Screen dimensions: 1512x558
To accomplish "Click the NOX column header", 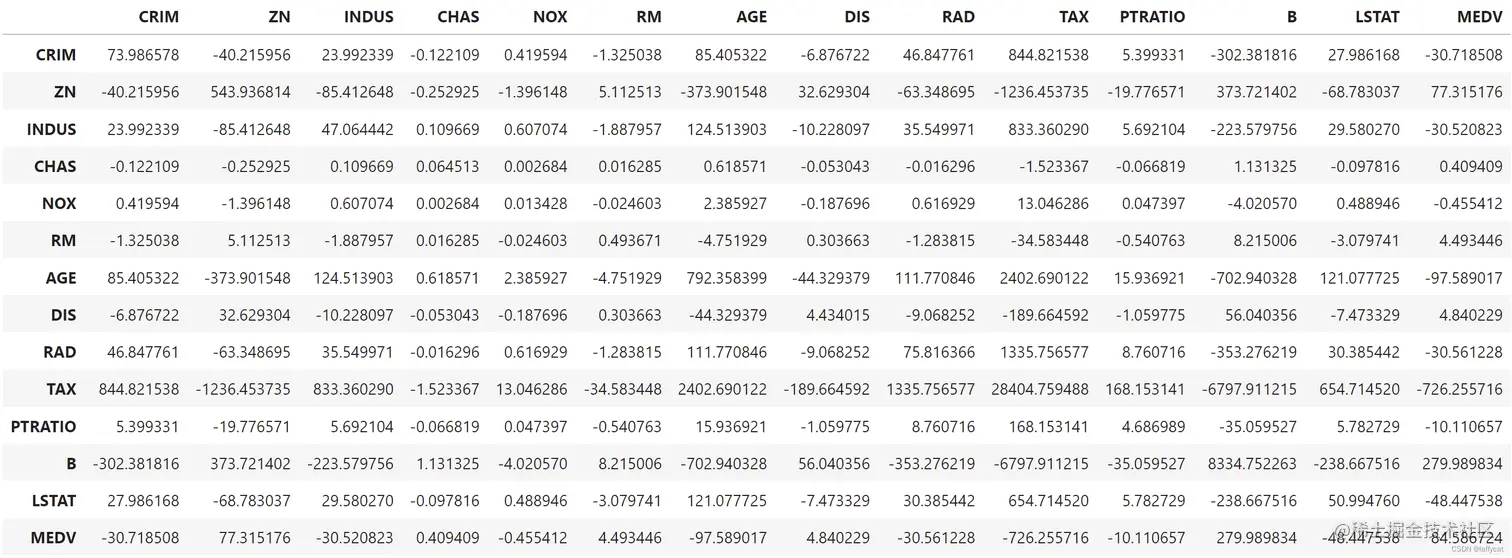I will [x=549, y=17].
